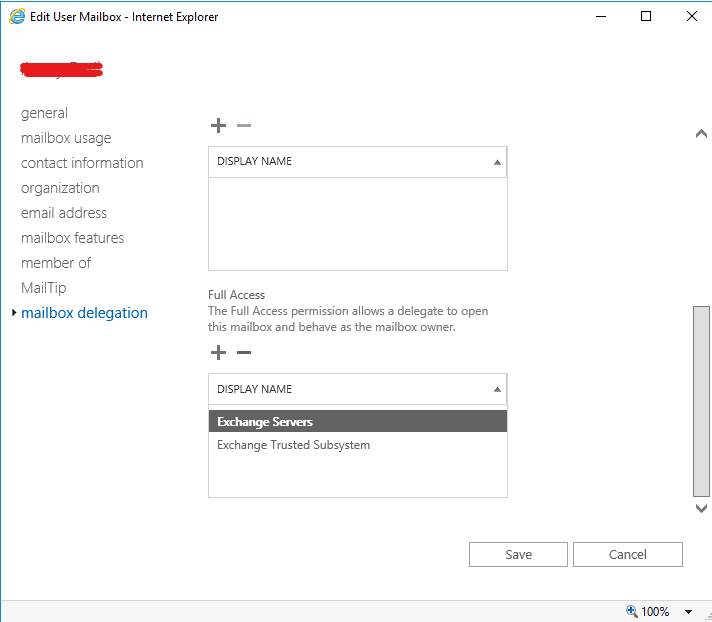Go to the MailTip section
This screenshot has width=712, height=622.
click(44, 287)
